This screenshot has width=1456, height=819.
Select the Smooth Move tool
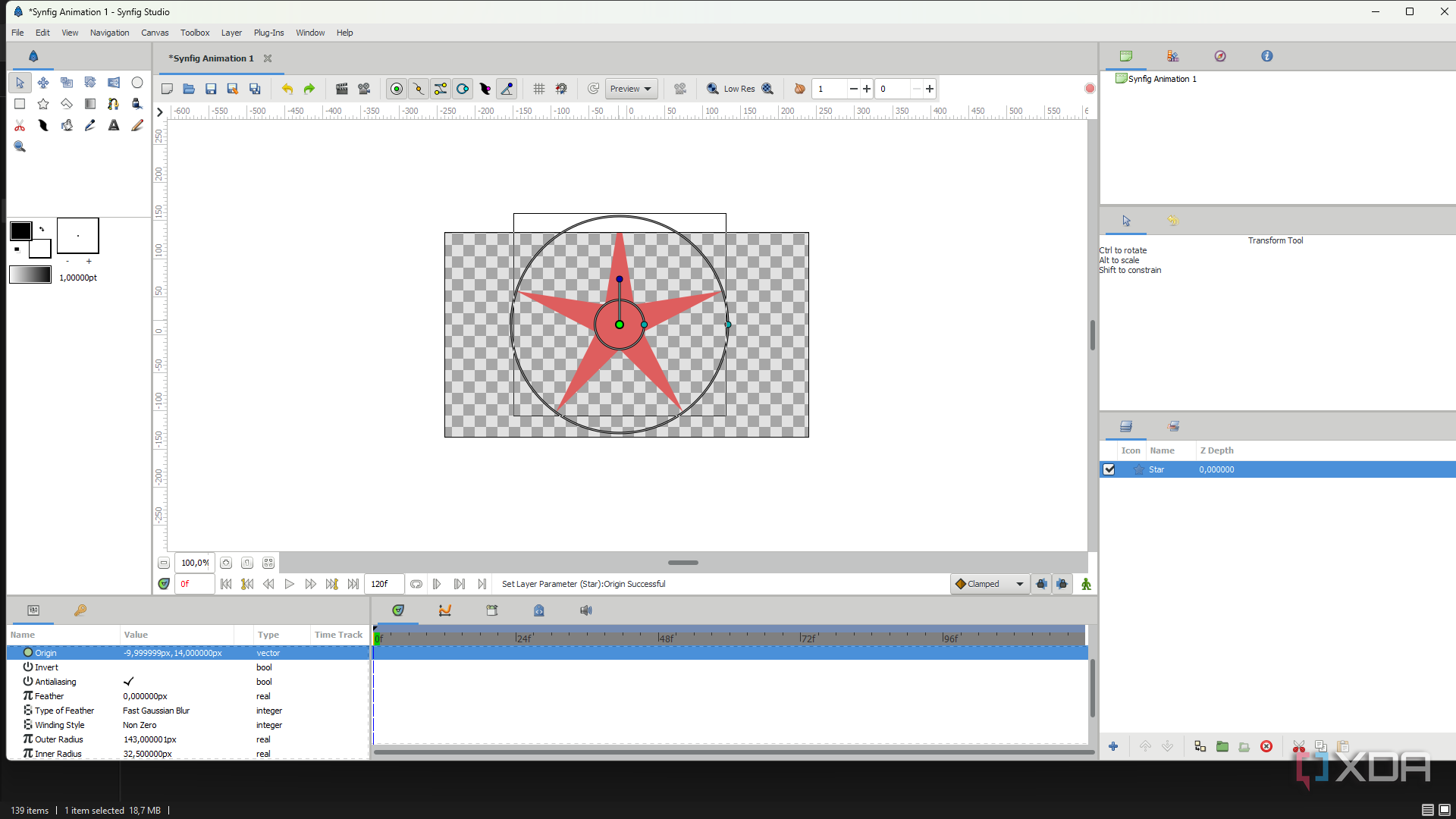point(43,83)
